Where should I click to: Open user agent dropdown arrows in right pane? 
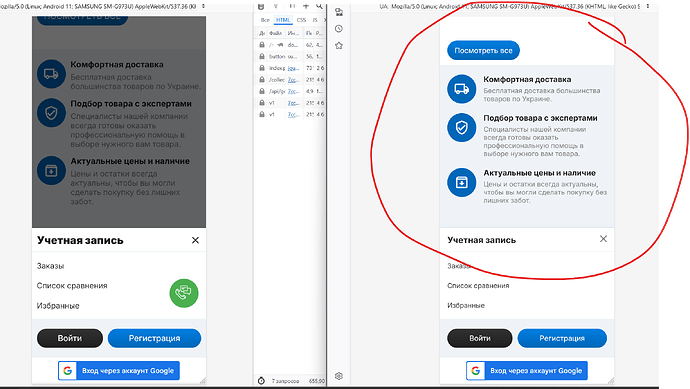(648, 6)
